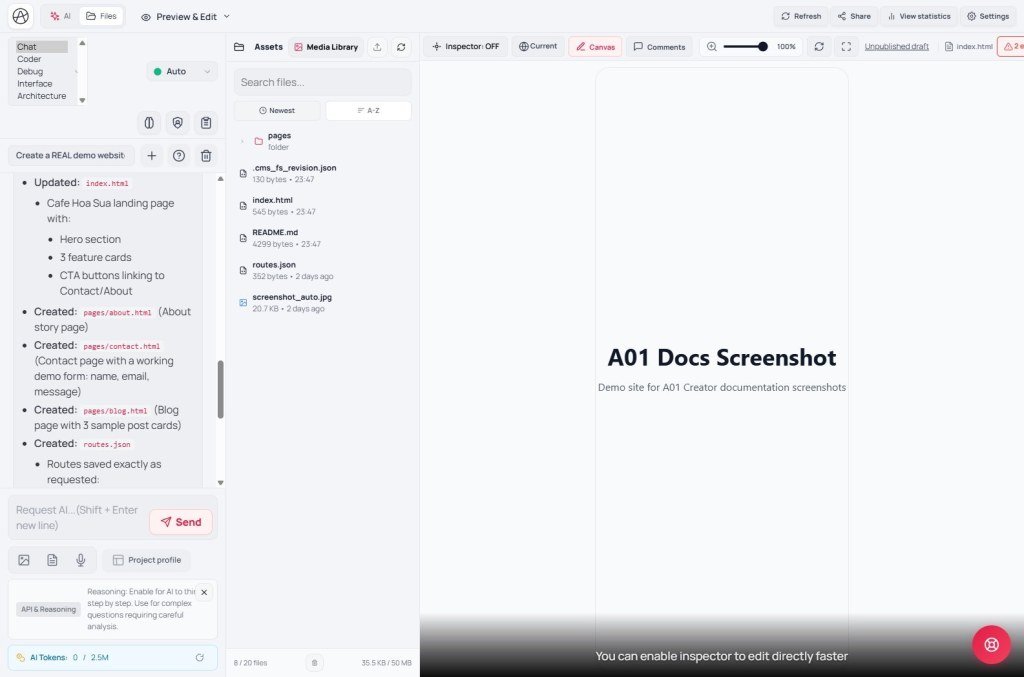Select Coder mode in the list
1024x677 pixels.
click(42, 59)
